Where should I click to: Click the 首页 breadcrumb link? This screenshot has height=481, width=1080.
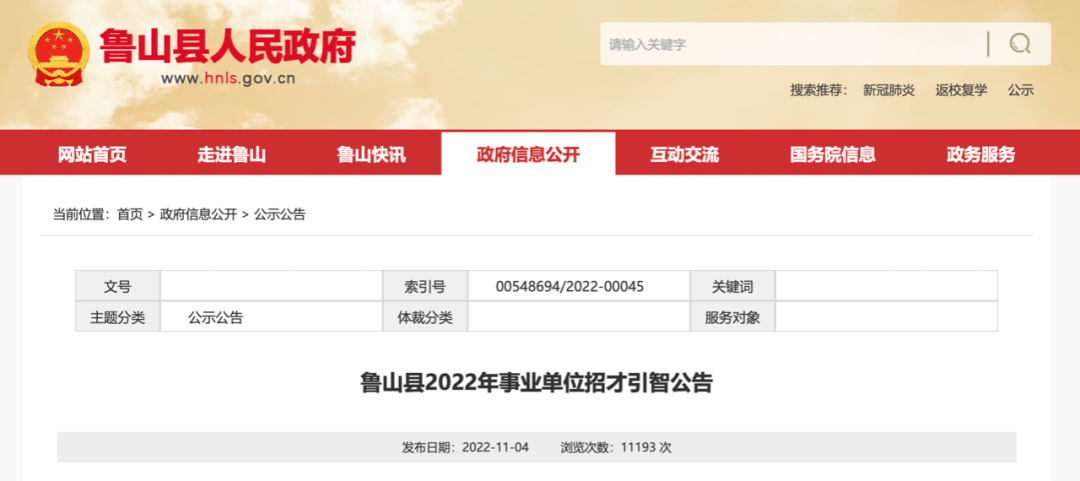coord(130,214)
